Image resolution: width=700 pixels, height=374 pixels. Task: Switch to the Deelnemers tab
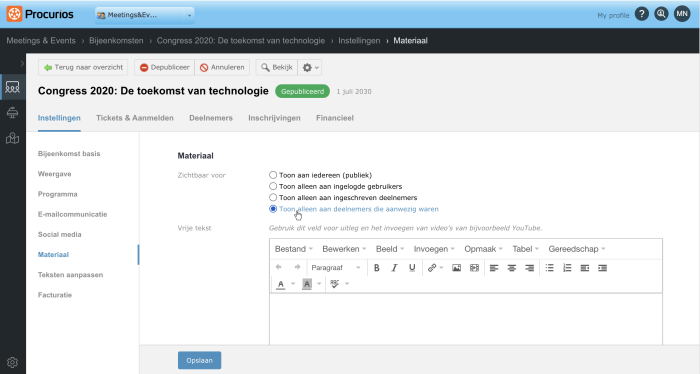[x=211, y=118]
